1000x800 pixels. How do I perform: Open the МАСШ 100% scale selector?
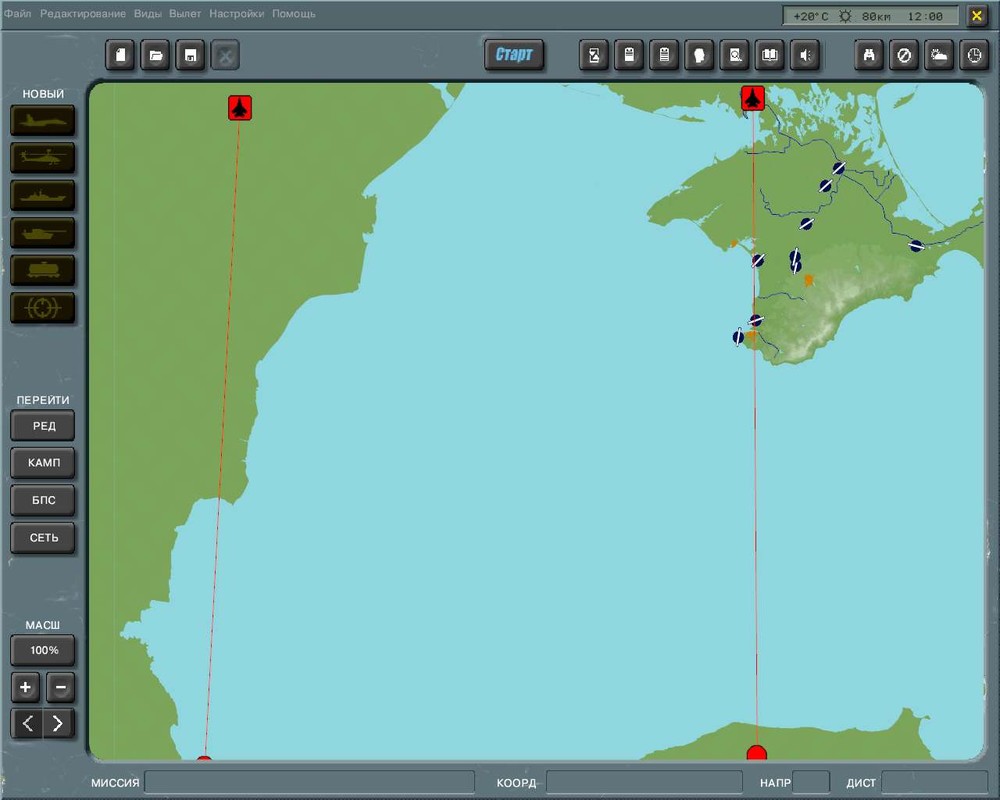point(42,650)
